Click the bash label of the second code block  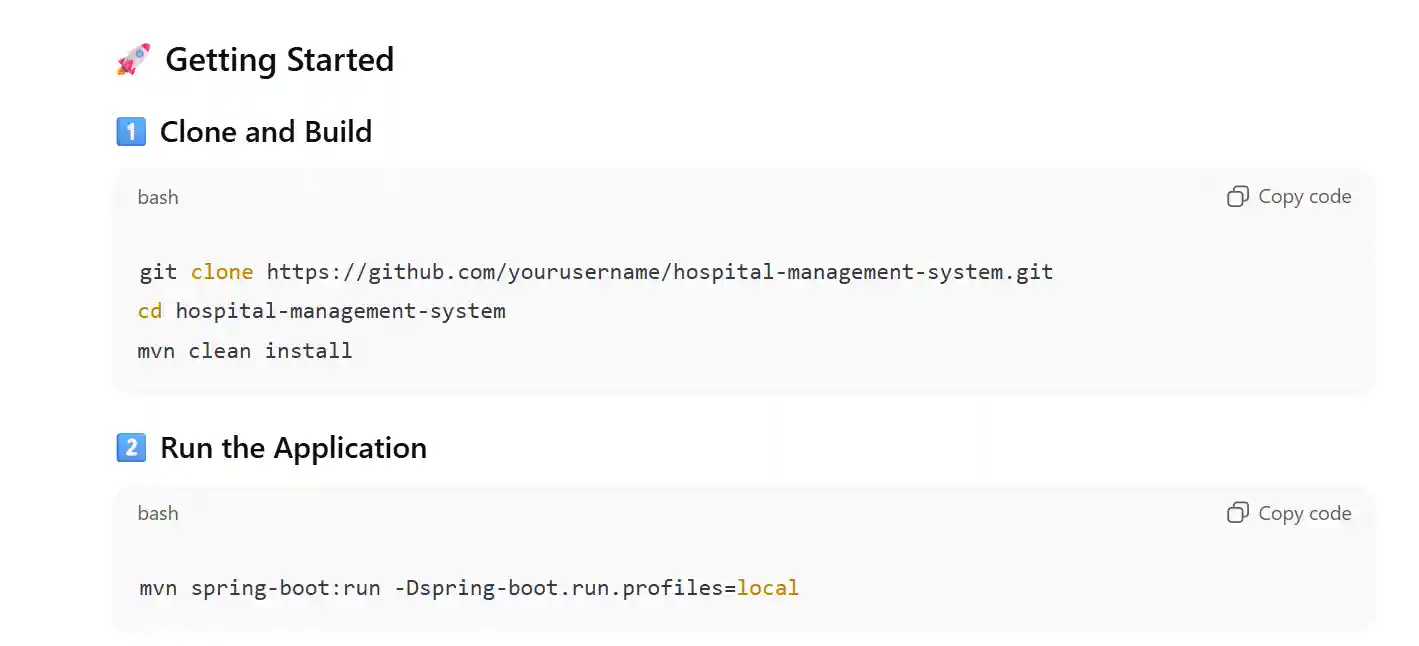(x=158, y=513)
